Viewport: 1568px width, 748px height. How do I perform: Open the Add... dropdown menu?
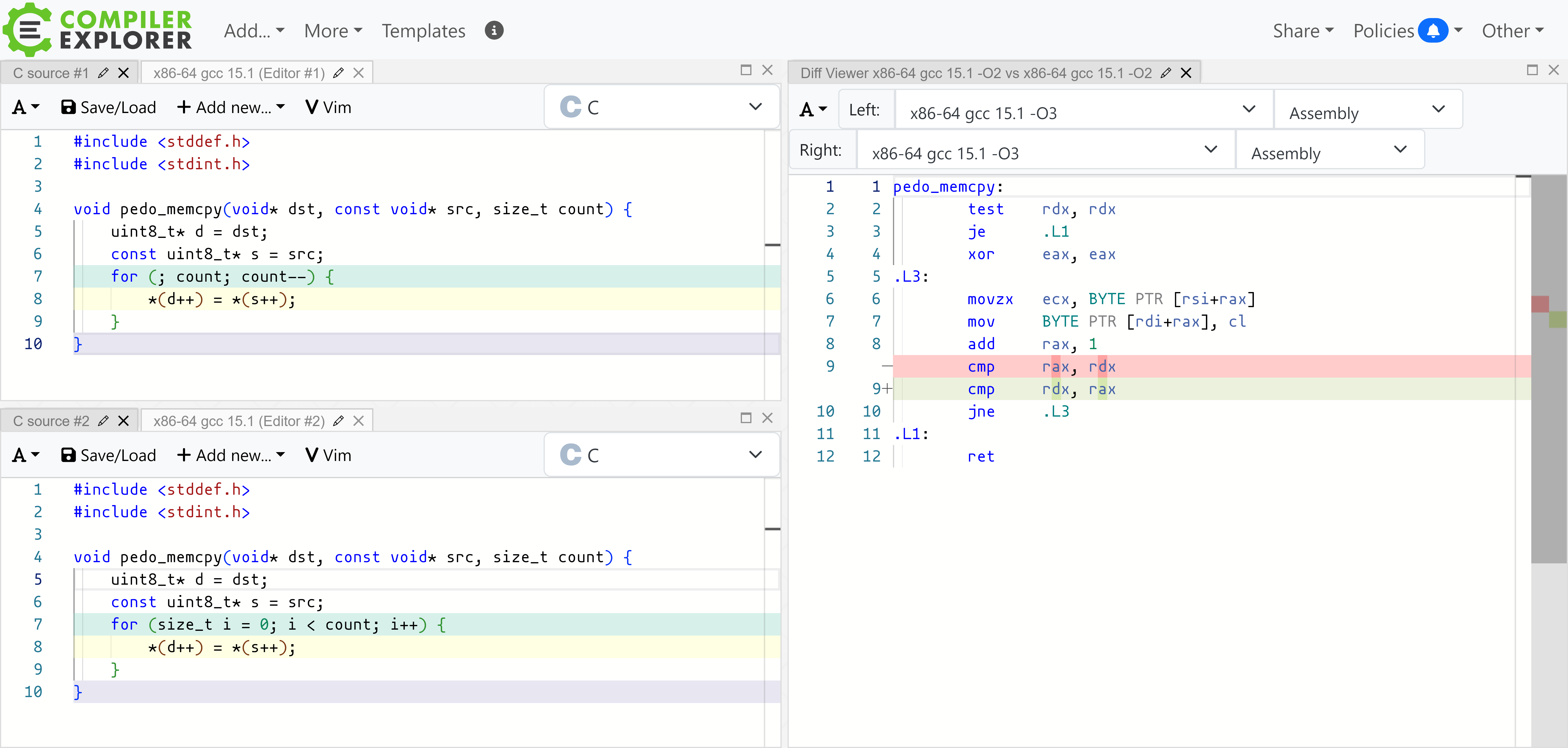point(254,30)
